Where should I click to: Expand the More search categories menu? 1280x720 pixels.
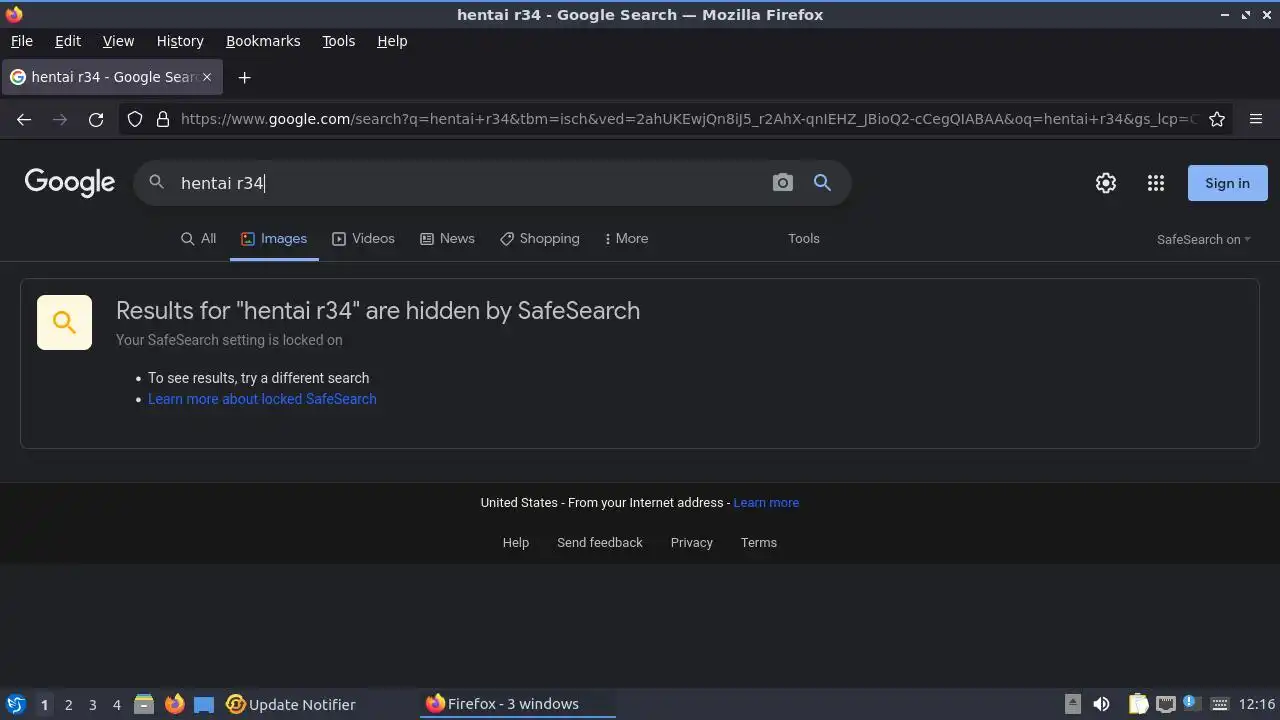pos(626,239)
